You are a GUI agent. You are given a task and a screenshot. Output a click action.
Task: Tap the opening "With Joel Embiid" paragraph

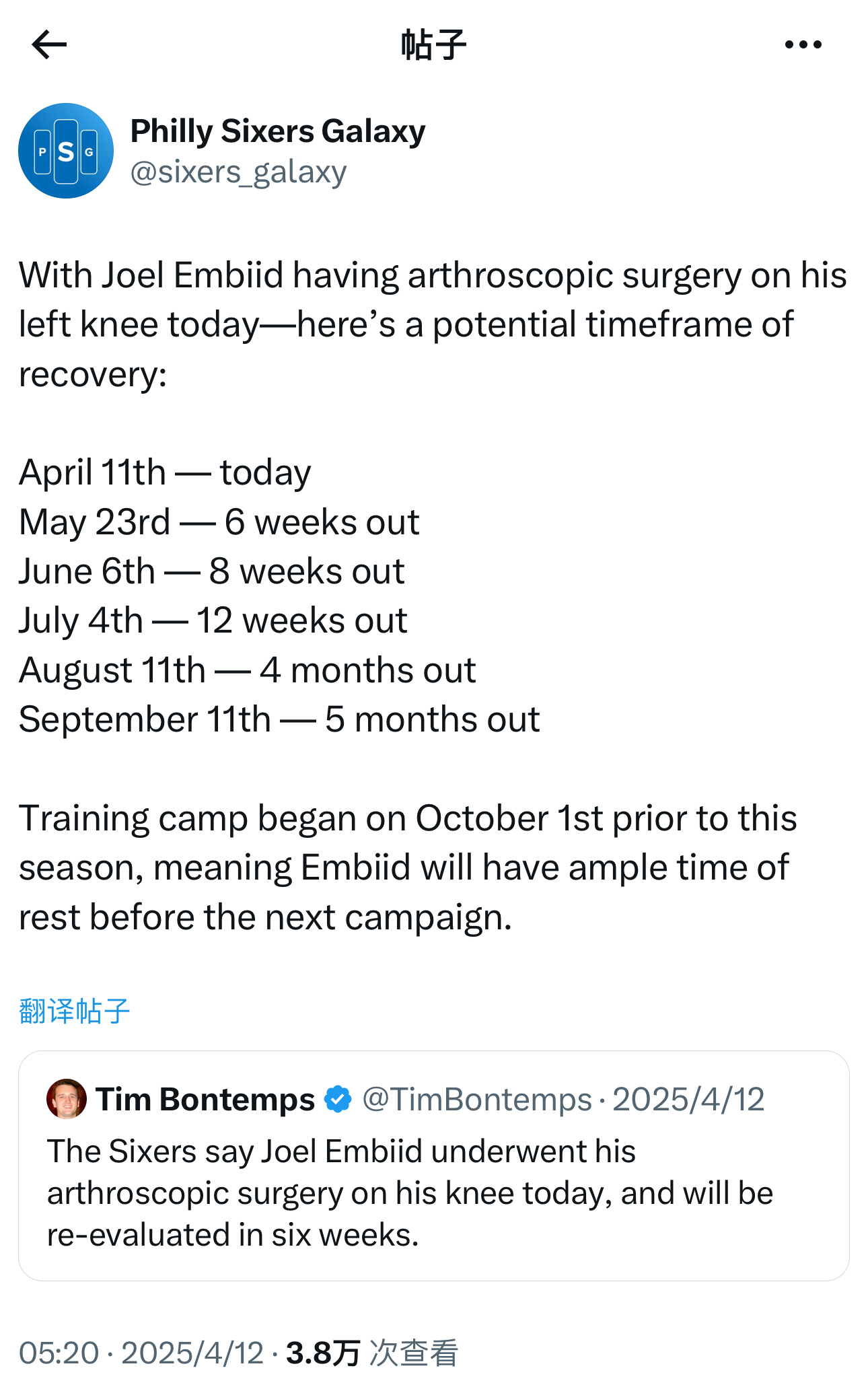click(x=431, y=324)
